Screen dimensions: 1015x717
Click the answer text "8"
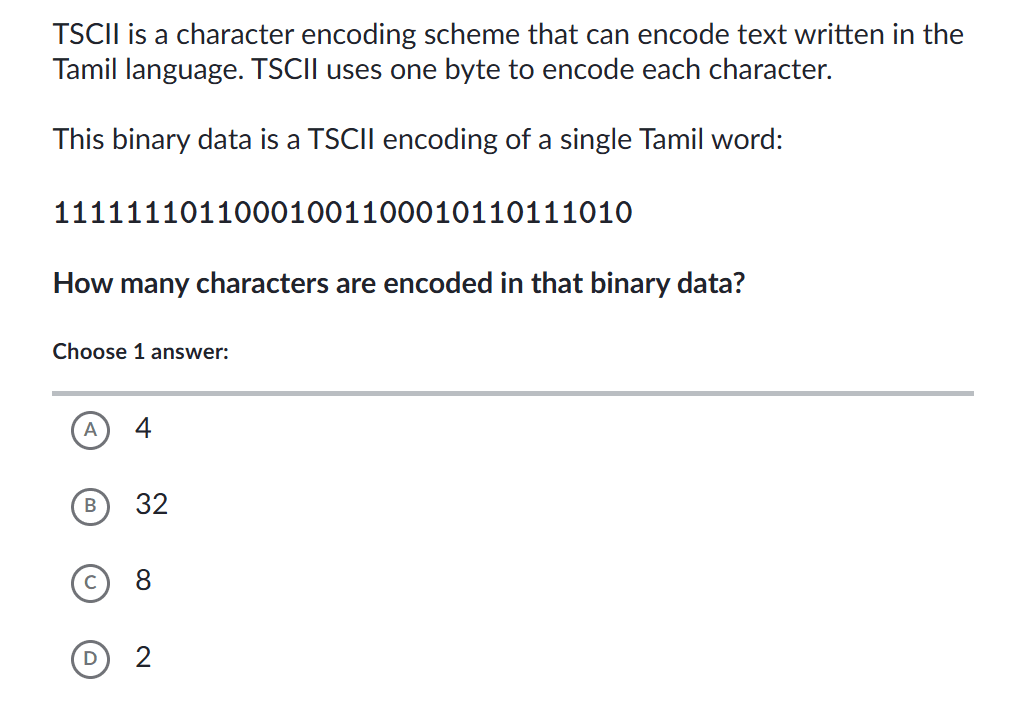(143, 581)
